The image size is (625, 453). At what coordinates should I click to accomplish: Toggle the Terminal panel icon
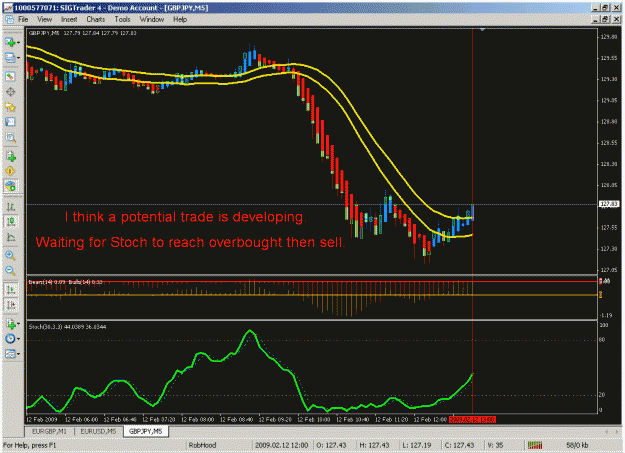coord(10,122)
